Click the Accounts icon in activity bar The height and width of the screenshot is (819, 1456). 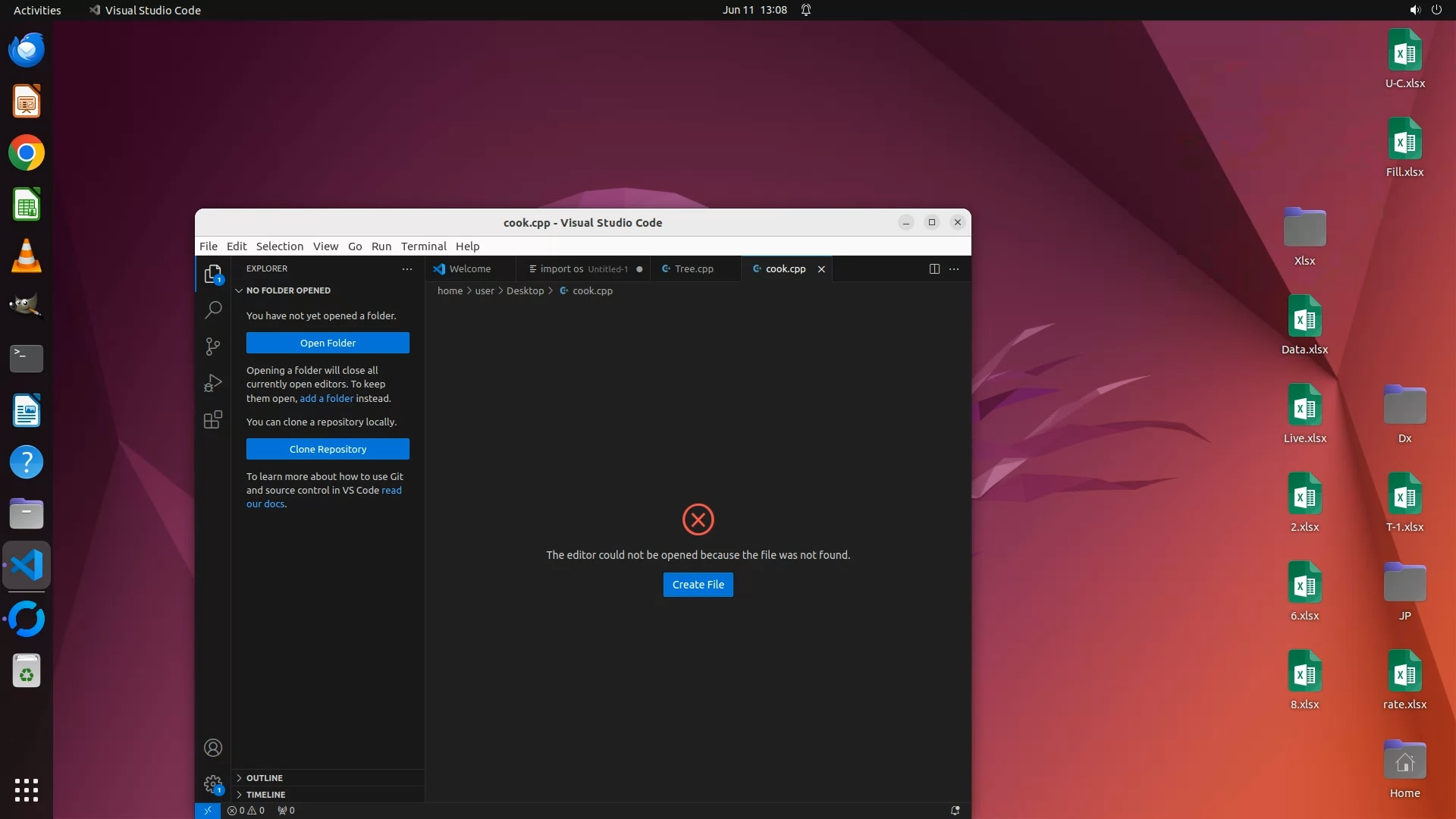click(x=213, y=748)
